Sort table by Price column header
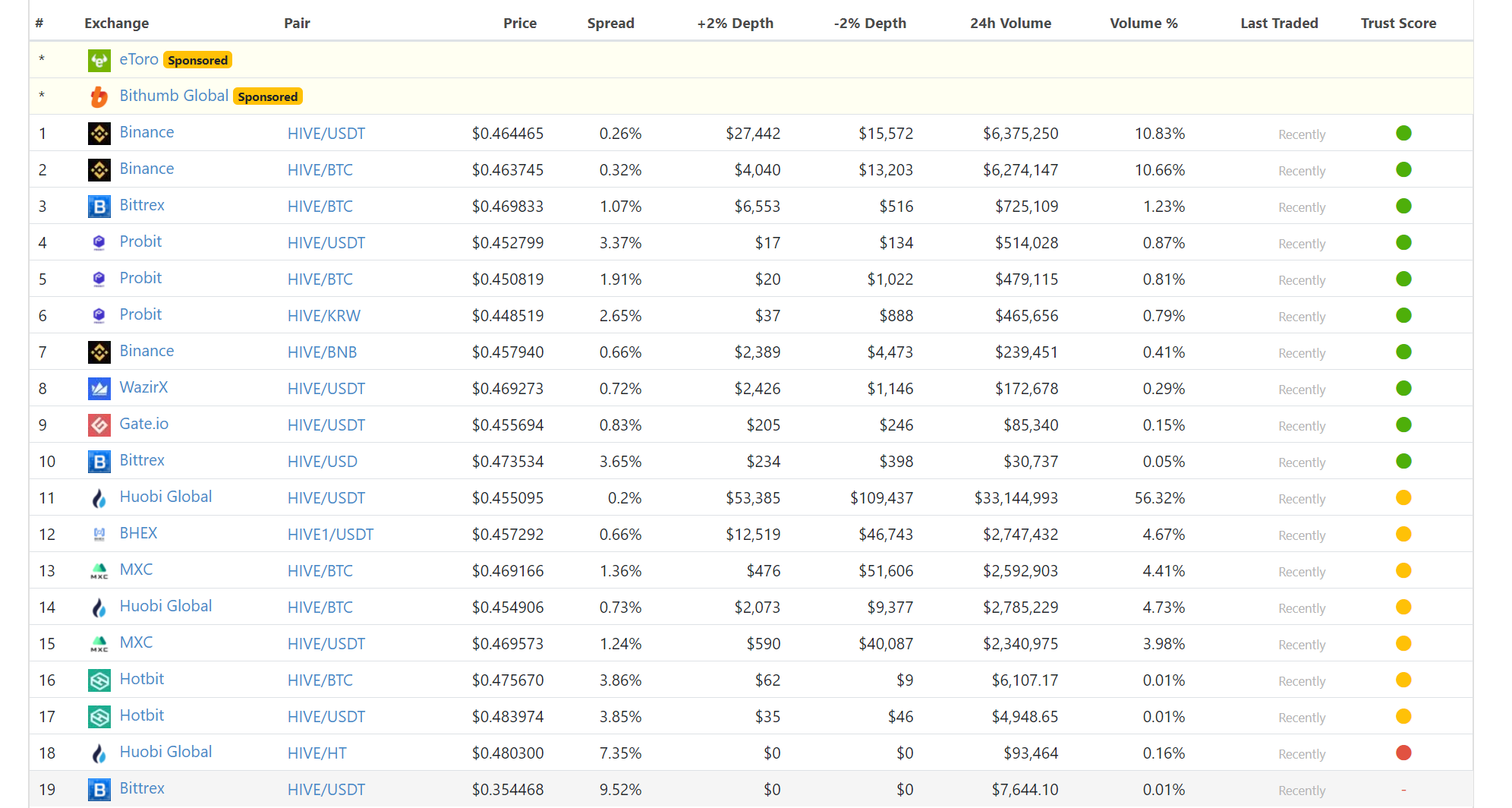1512x808 pixels. [520, 24]
